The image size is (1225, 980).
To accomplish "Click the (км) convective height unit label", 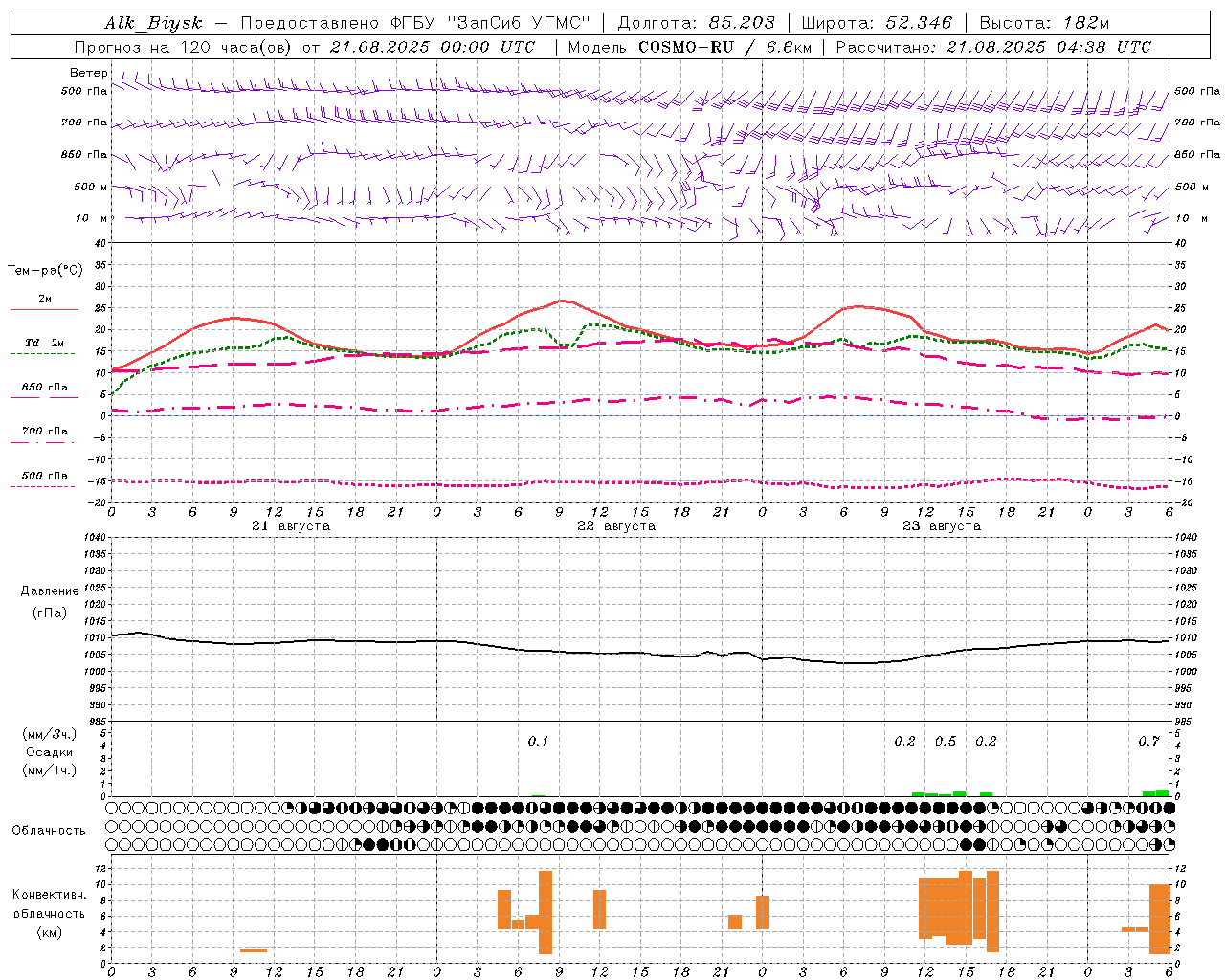I will click(50, 931).
